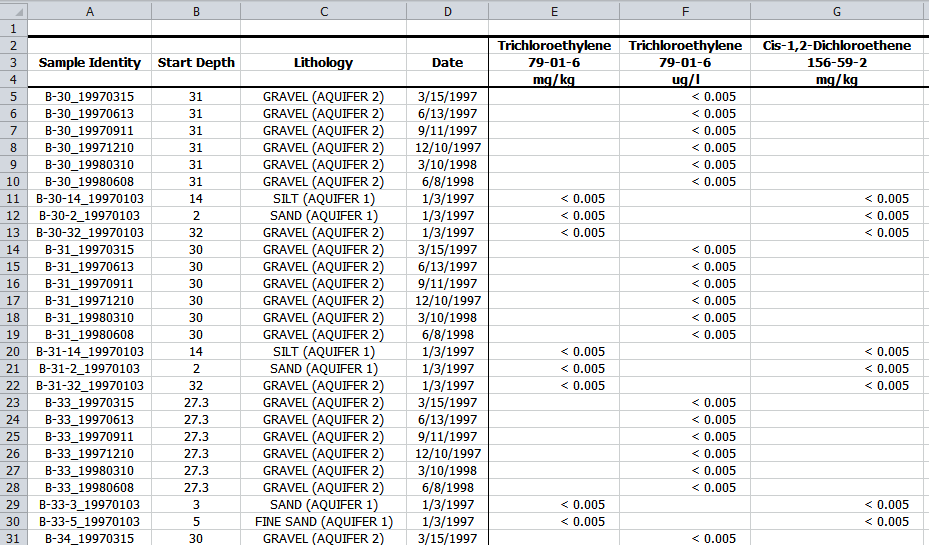
Task: Click the column E header
Action: tap(554, 10)
